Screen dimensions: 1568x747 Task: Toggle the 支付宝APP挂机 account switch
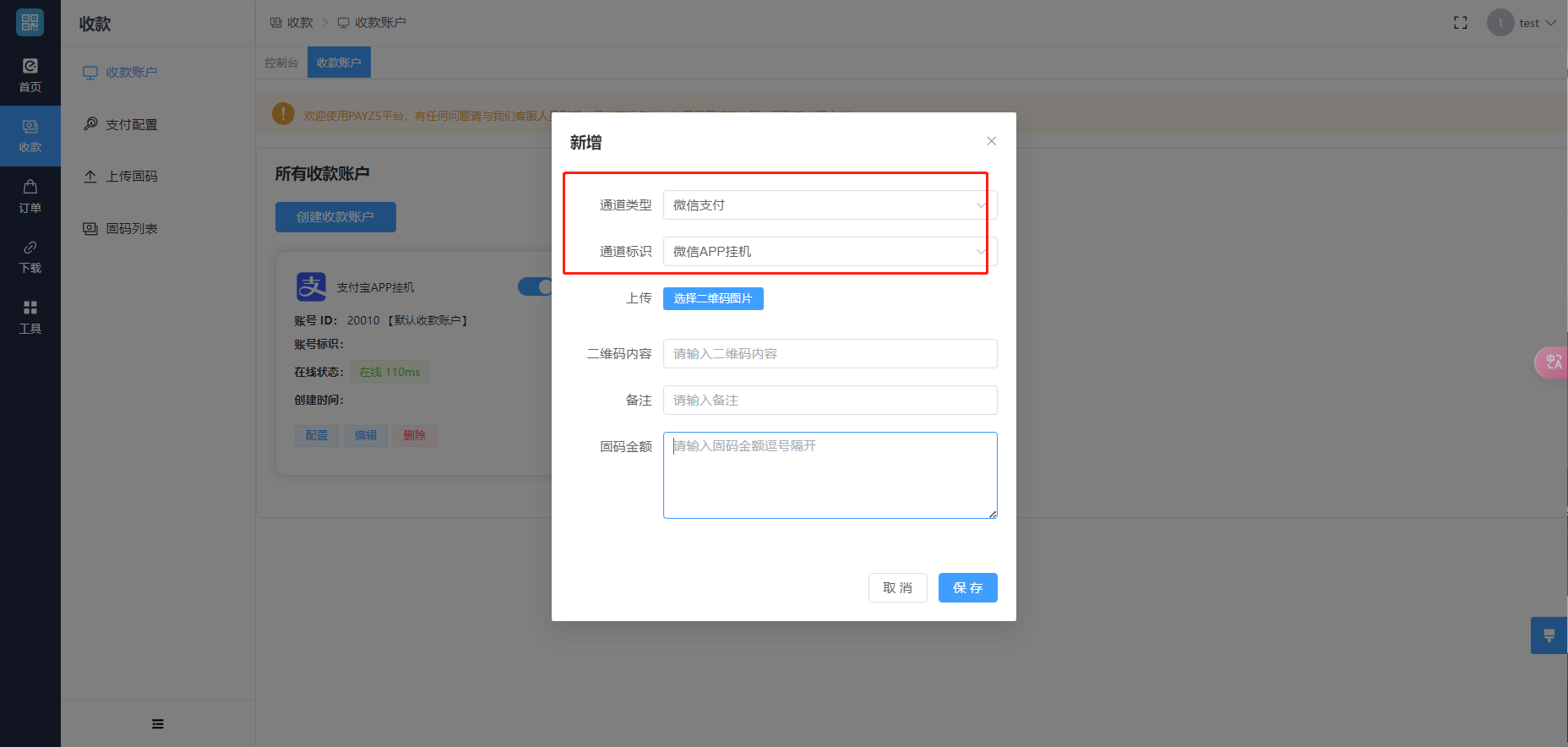tap(535, 287)
